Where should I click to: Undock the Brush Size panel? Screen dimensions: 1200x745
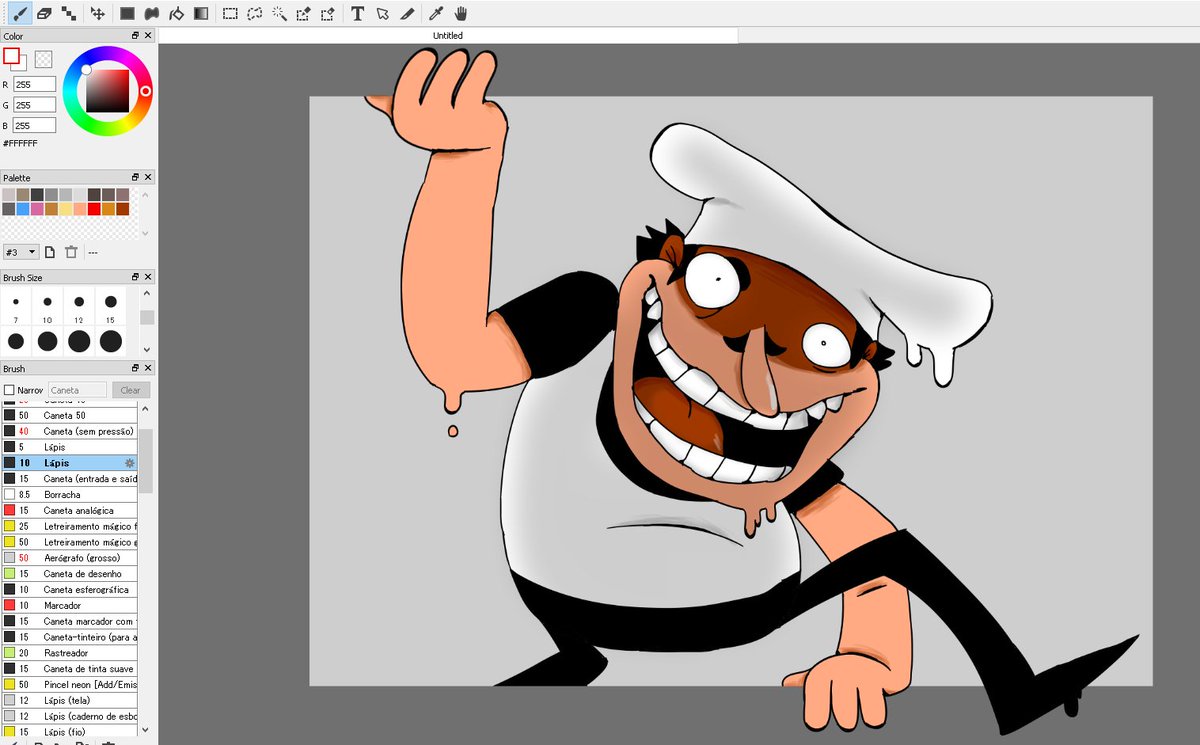coord(135,277)
